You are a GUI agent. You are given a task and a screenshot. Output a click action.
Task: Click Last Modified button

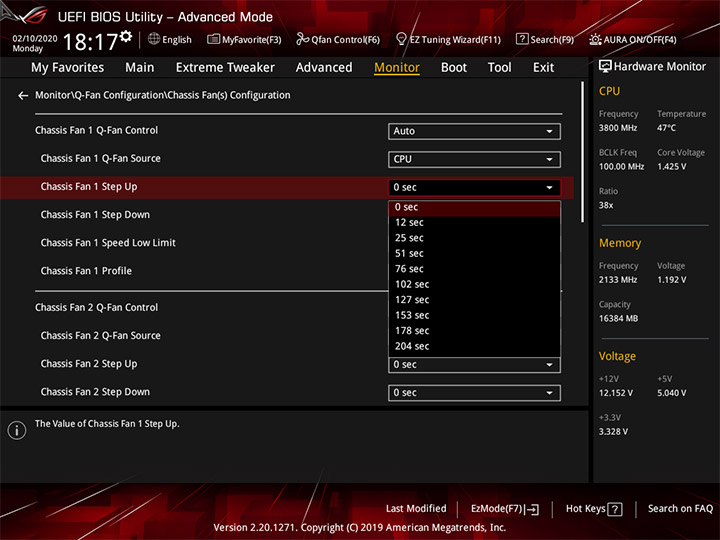(416, 509)
